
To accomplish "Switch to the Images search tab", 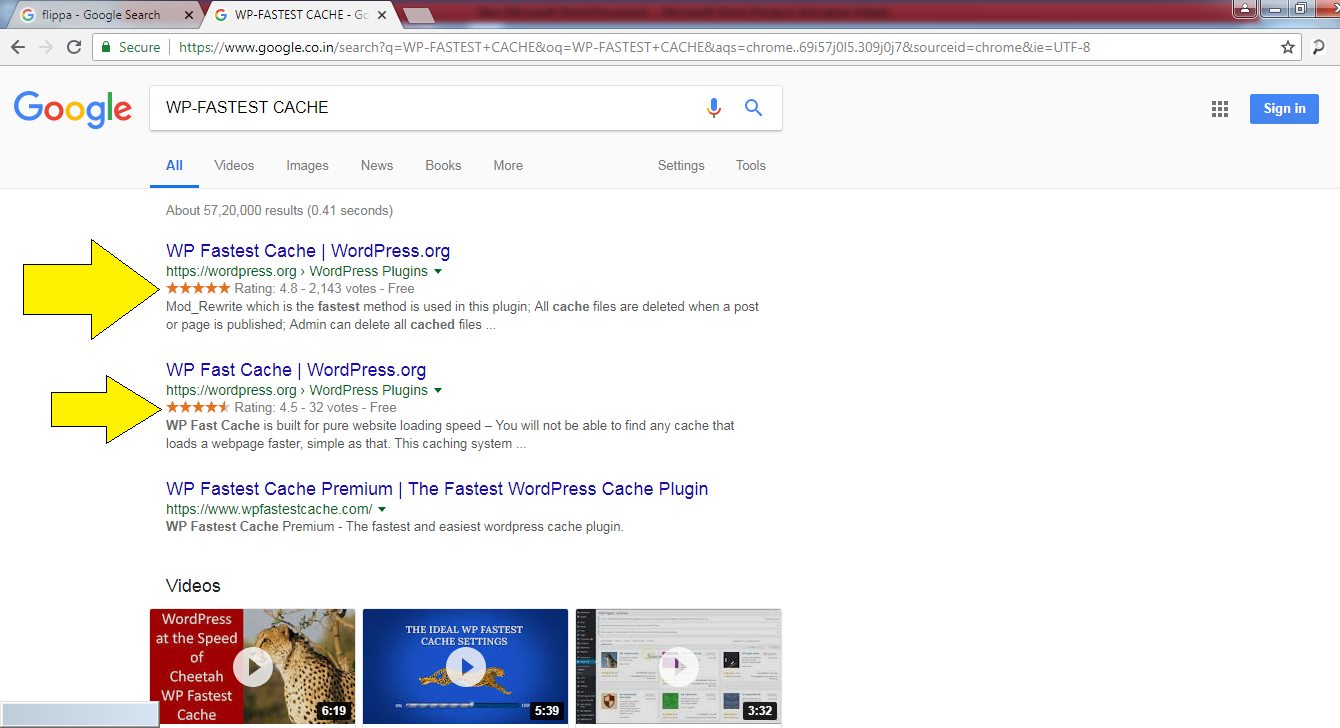I will pyautogui.click(x=307, y=166).
